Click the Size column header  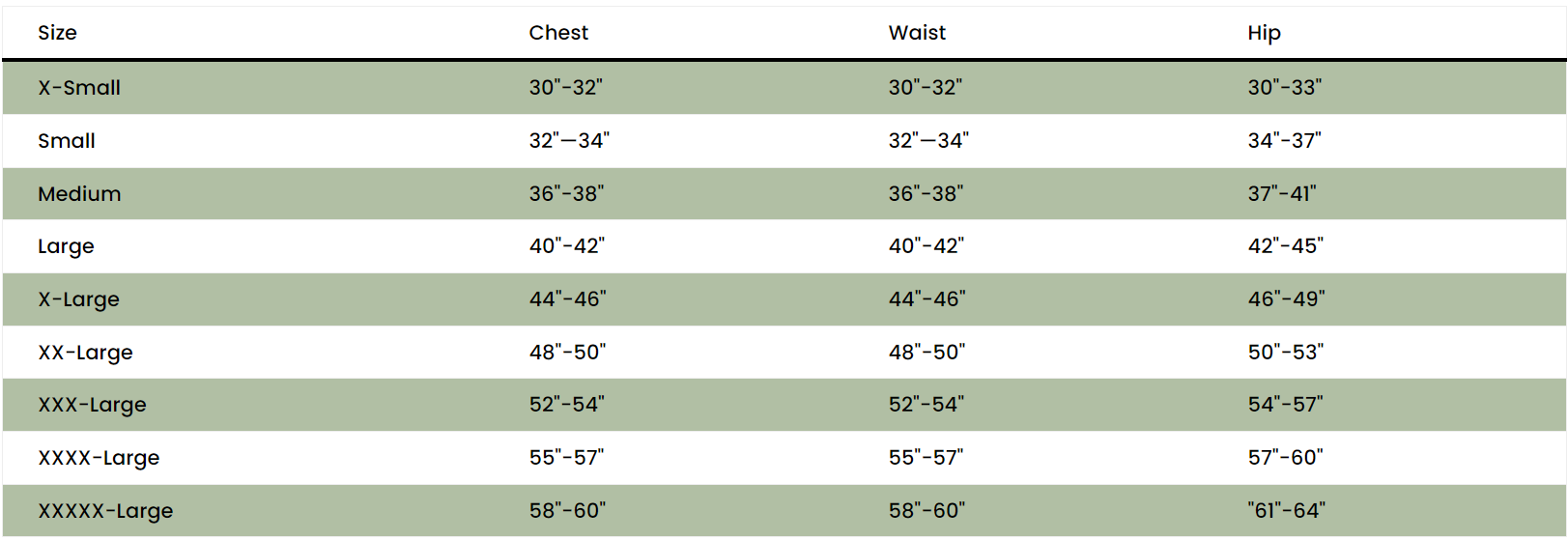click(x=57, y=33)
